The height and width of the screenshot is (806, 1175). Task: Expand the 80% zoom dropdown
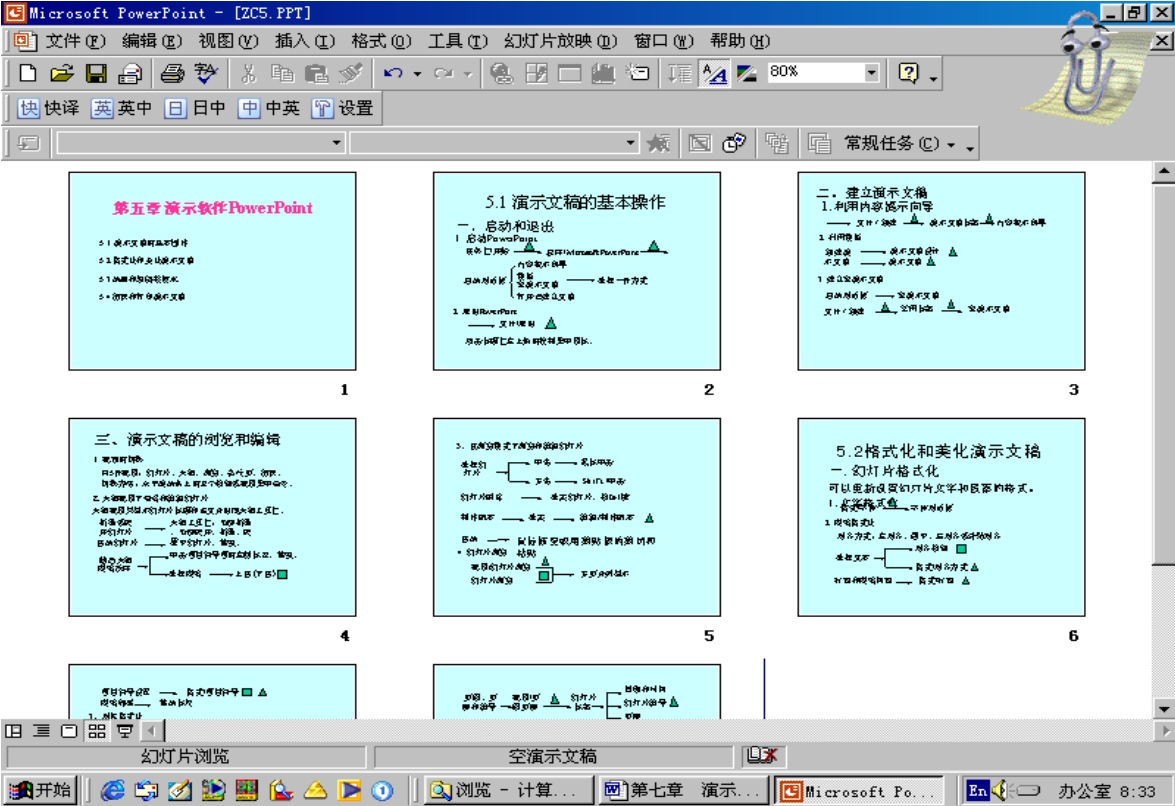(x=870, y=73)
